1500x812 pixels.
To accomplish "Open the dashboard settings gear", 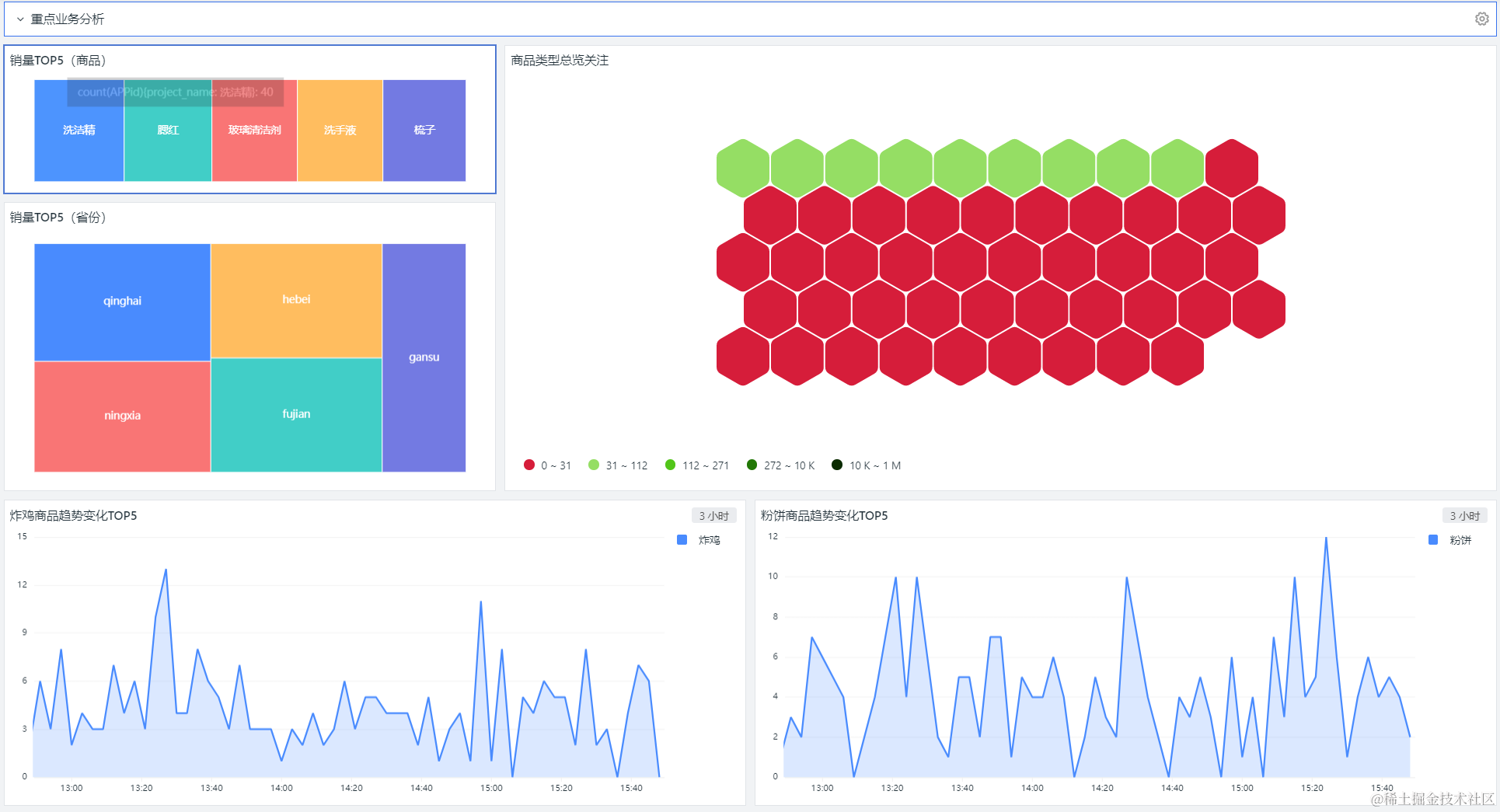I will pos(1481,19).
